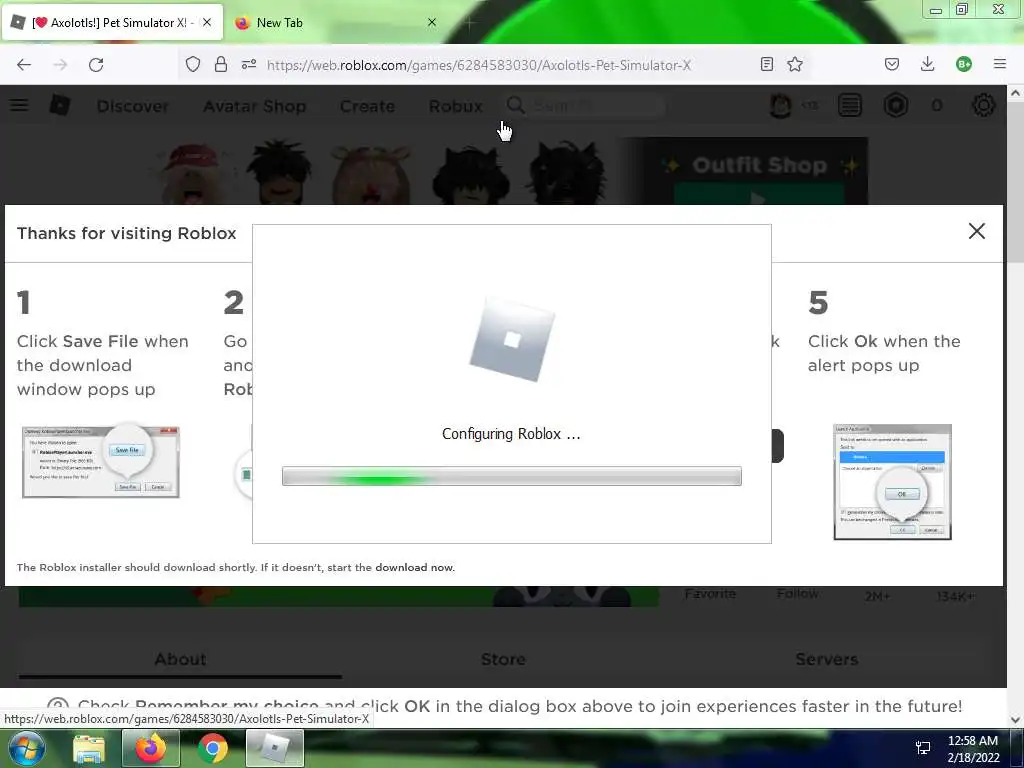
Task: Open the Firefox application menu
Action: pyautogui.click(x=999, y=64)
